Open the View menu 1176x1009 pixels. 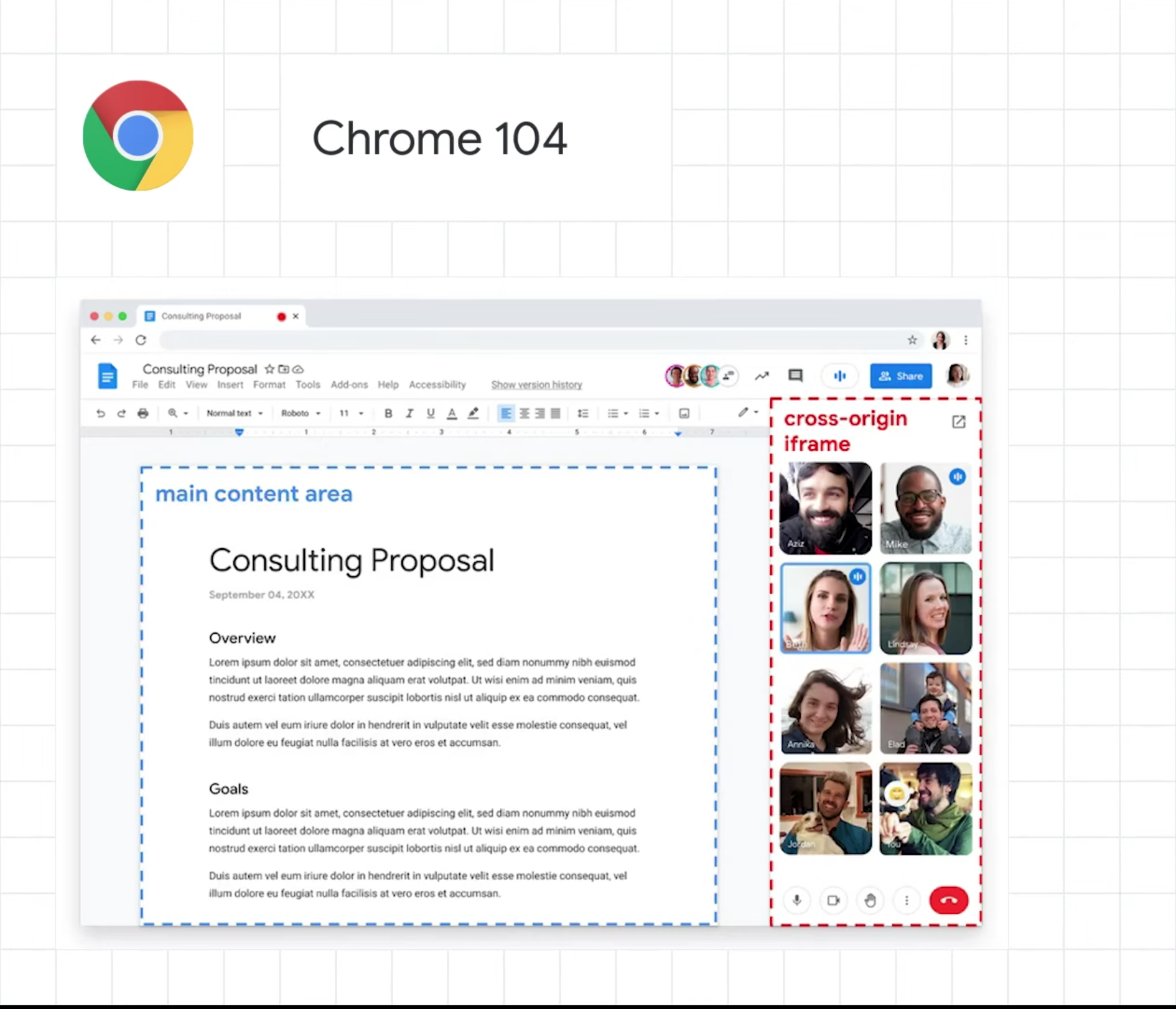(x=197, y=385)
